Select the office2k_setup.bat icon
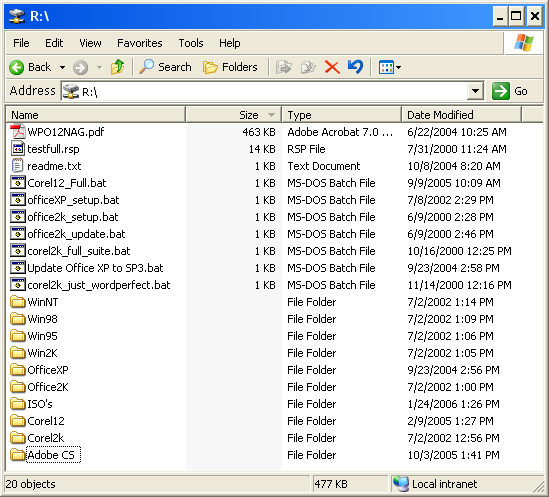This screenshot has height=497, width=549. pos(18,216)
